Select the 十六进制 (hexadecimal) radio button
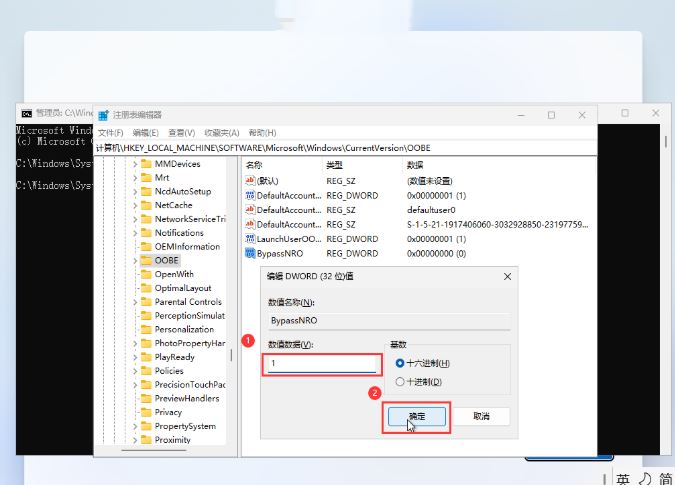 (401, 363)
